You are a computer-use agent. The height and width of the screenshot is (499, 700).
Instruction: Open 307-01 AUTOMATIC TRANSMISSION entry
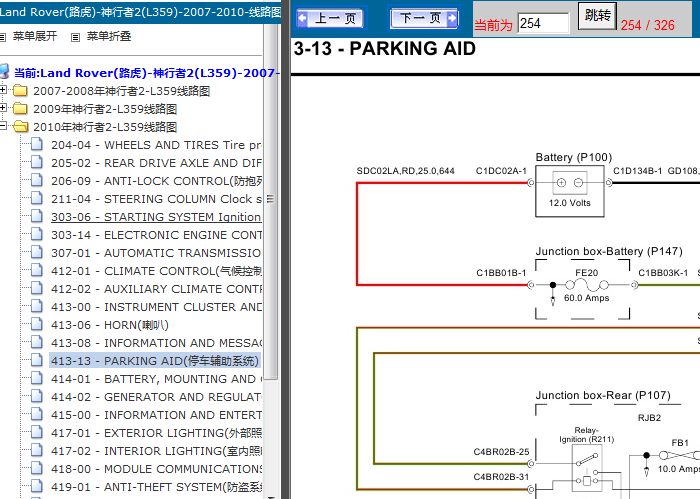point(156,253)
